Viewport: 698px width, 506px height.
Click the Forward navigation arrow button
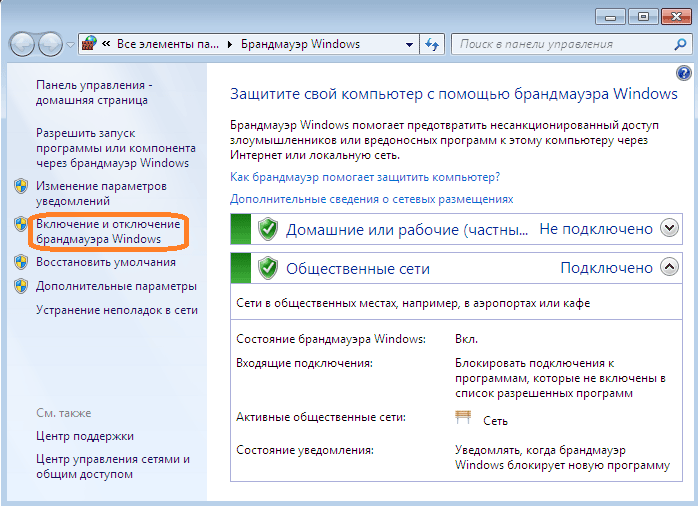point(49,45)
